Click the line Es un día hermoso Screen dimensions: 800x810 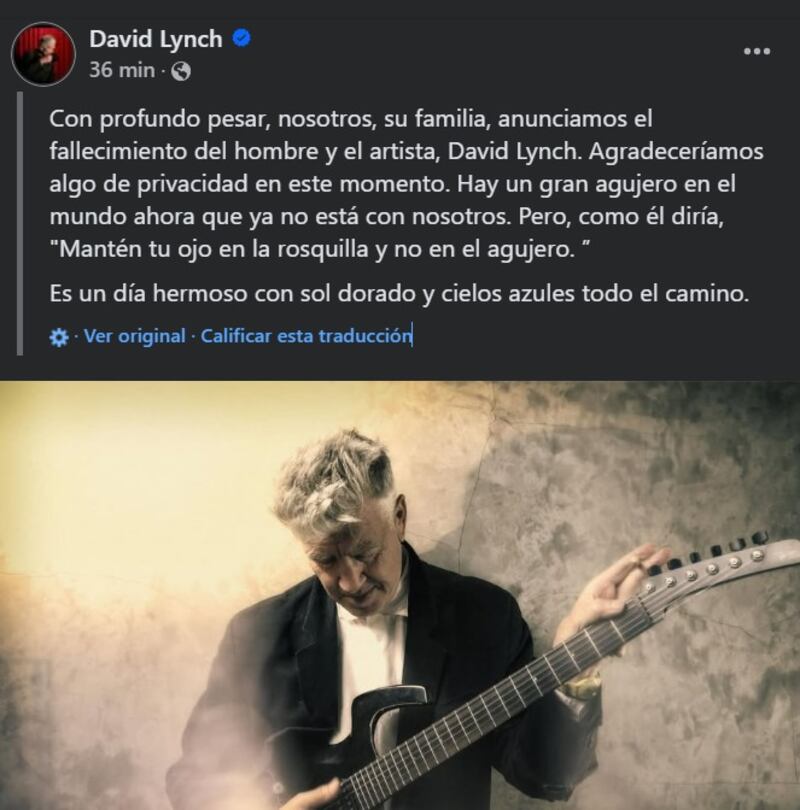click(x=399, y=293)
